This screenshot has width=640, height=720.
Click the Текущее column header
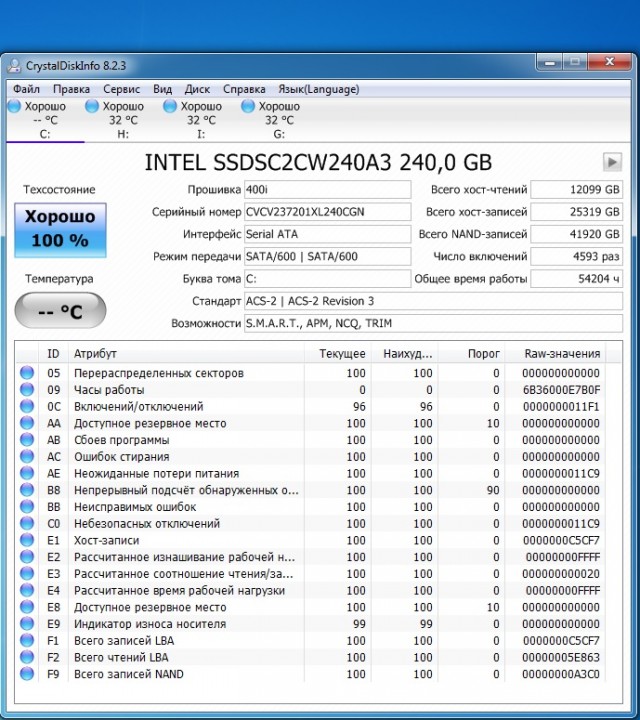[x=337, y=354]
